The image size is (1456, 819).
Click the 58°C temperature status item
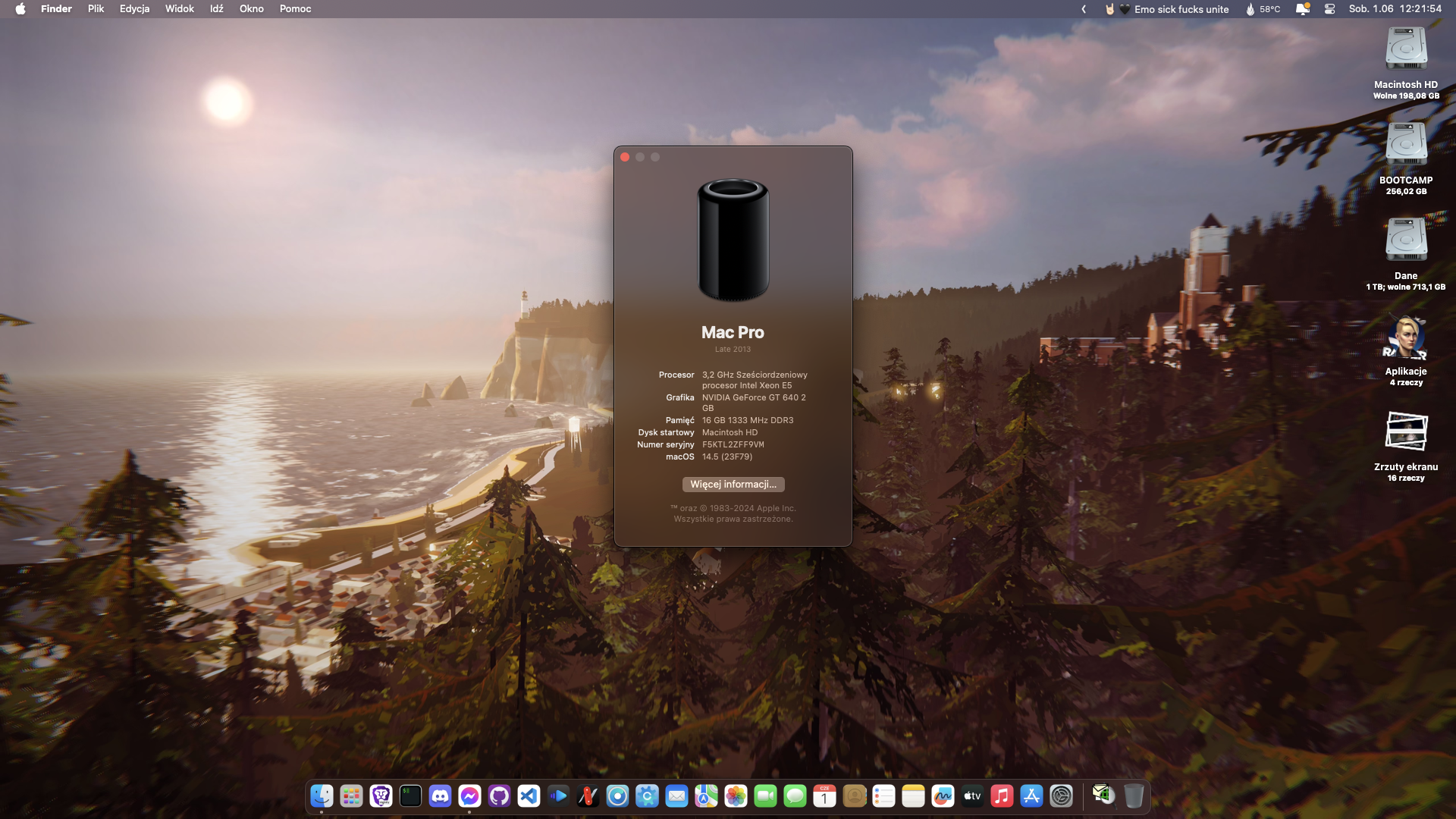click(1263, 9)
